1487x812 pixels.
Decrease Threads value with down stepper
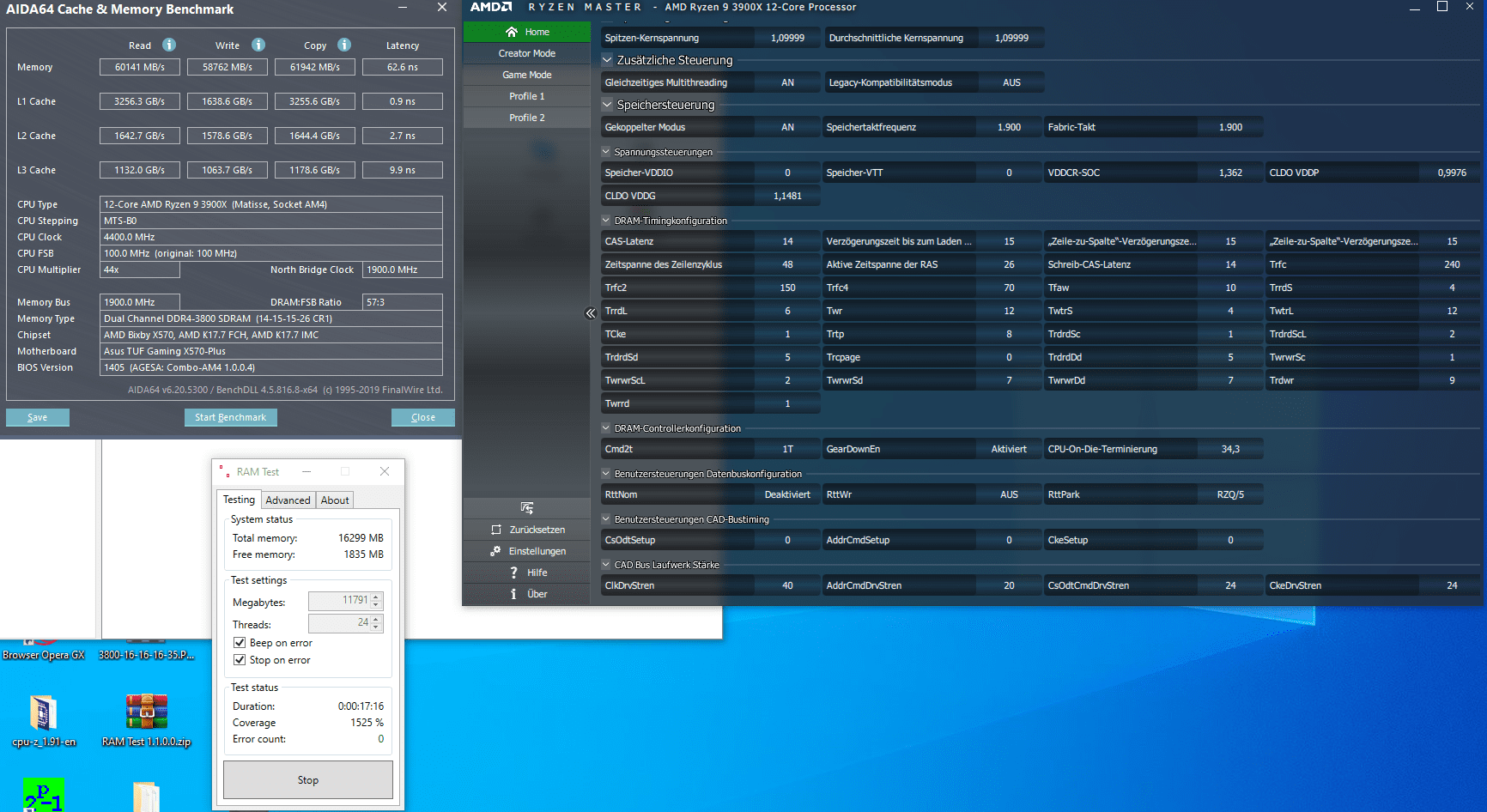pos(376,627)
